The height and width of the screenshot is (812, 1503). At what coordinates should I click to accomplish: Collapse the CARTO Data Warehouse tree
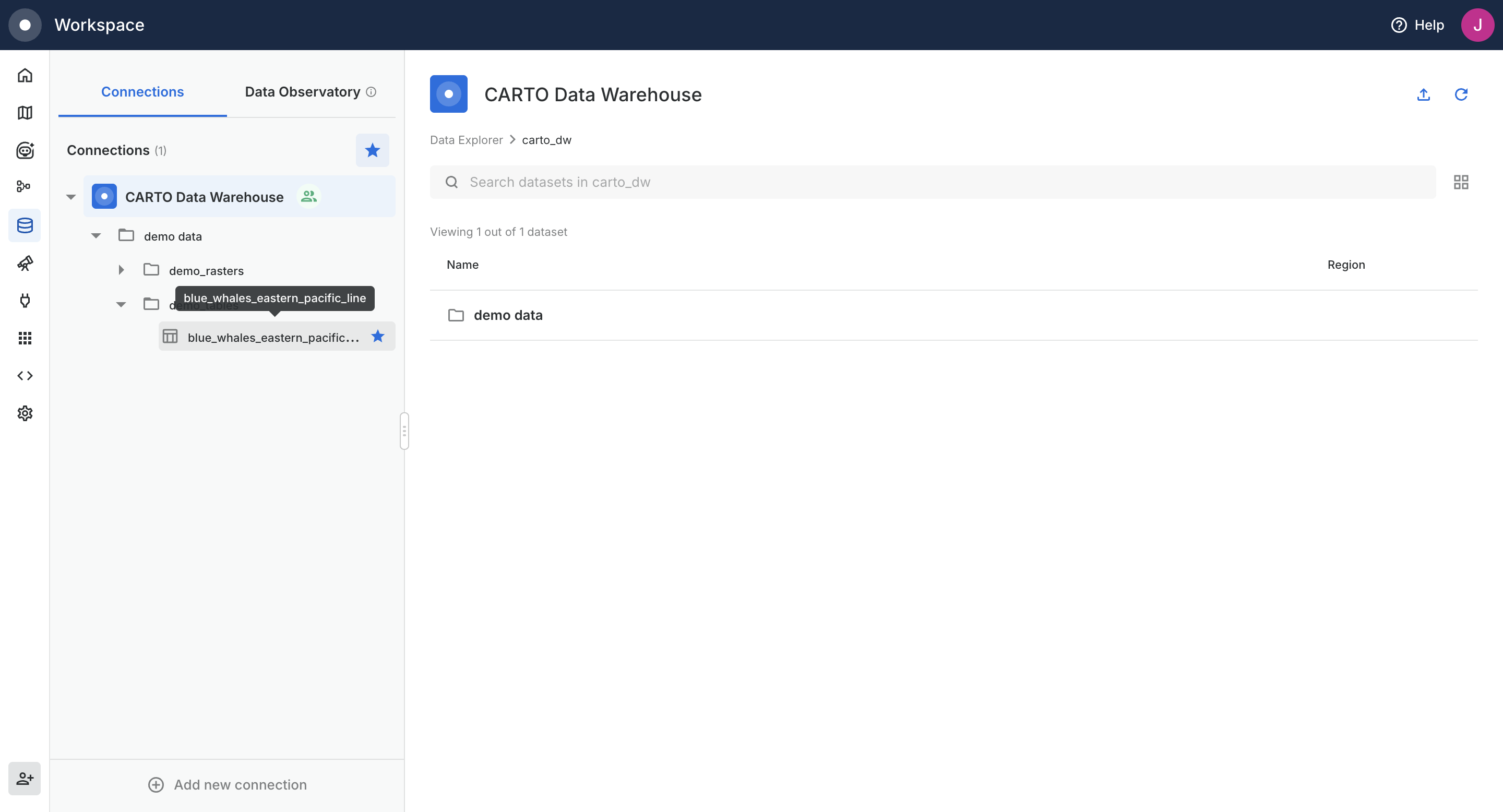click(x=71, y=197)
